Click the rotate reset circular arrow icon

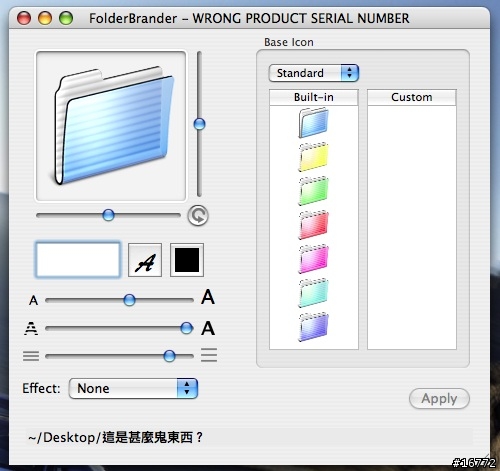[198, 215]
